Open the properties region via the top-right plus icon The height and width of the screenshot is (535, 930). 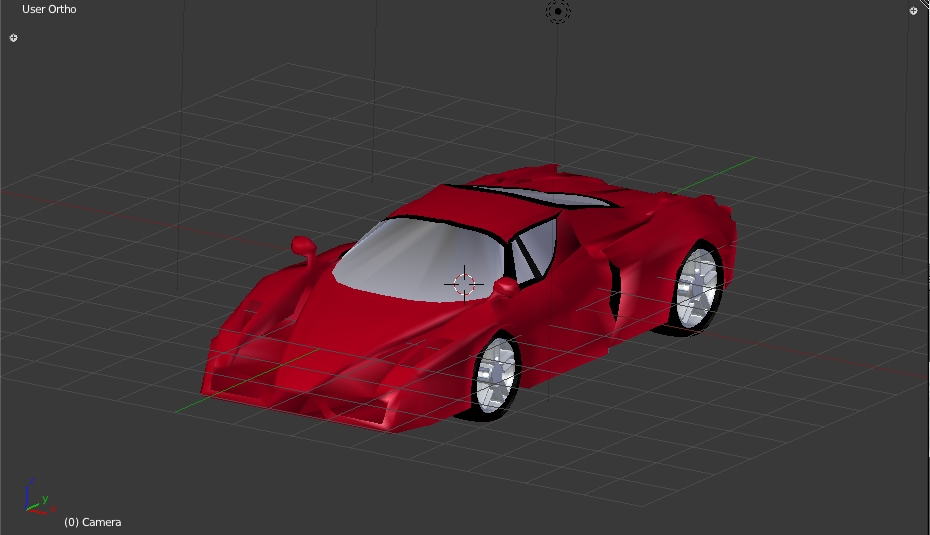click(x=913, y=11)
